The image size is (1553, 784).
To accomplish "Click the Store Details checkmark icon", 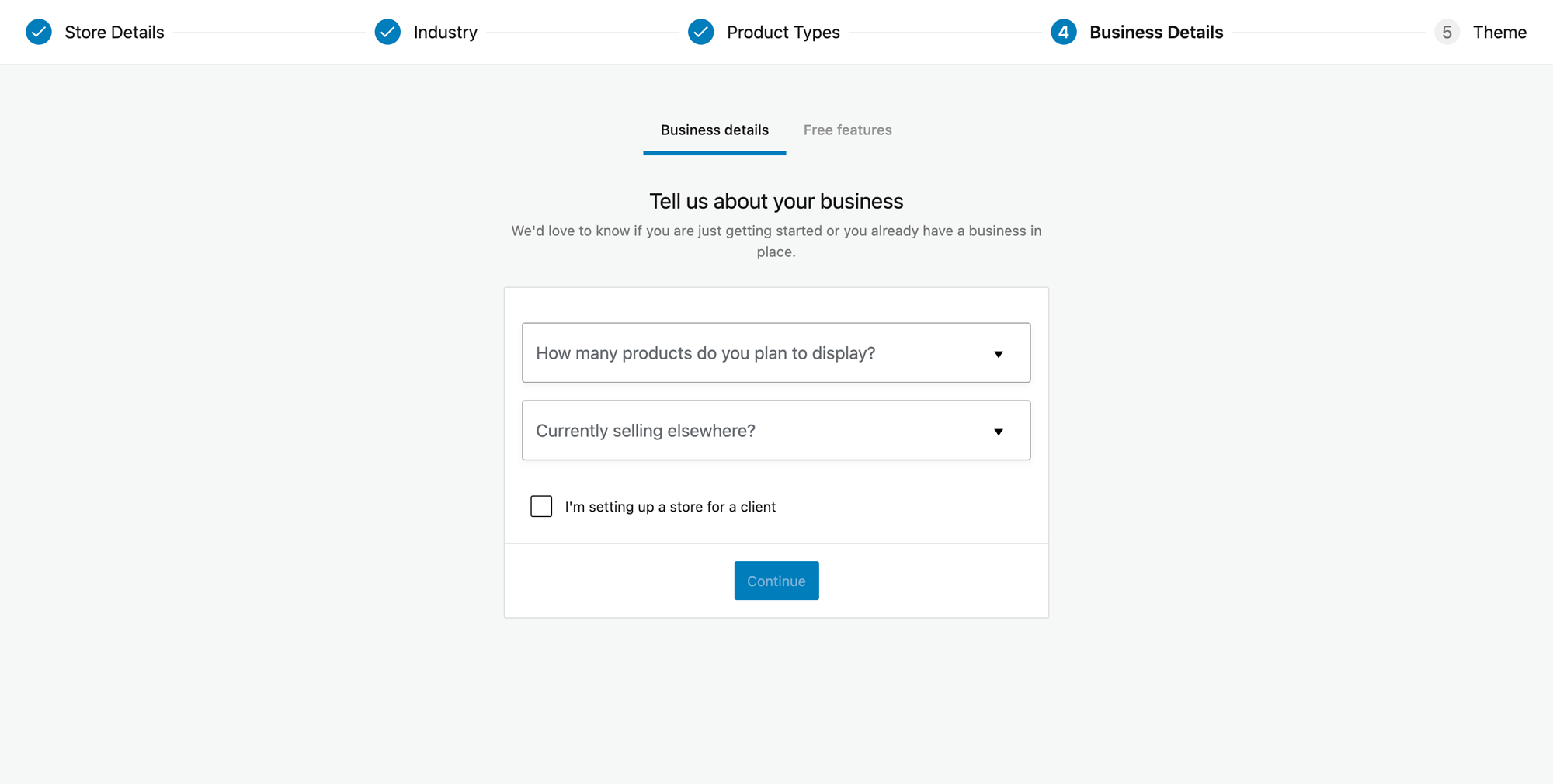I will (x=39, y=32).
